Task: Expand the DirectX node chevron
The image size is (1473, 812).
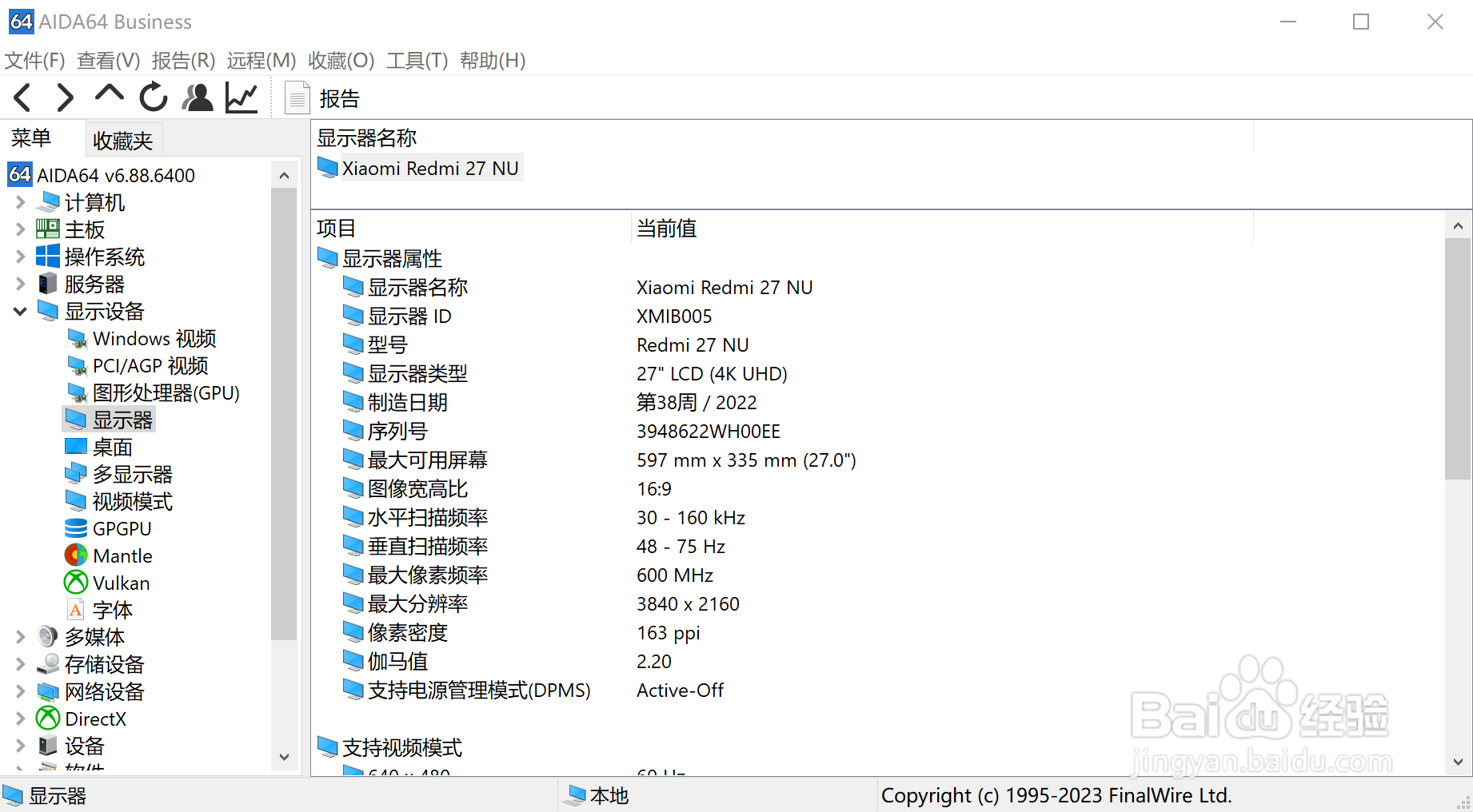Action: click(x=21, y=718)
